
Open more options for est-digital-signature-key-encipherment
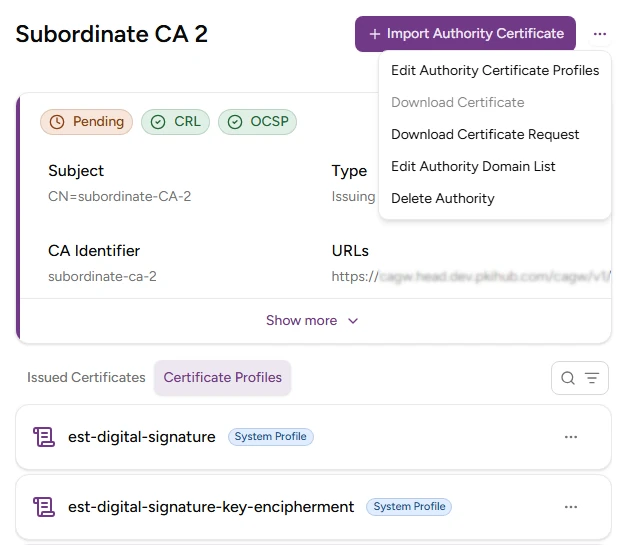point(571,507)
